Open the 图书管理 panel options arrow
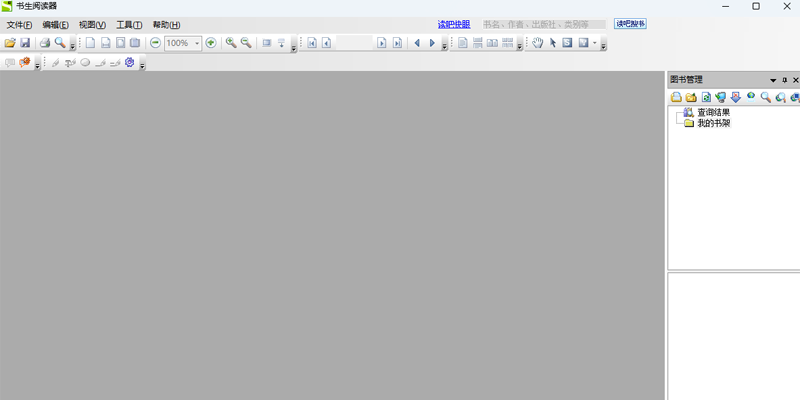The image size is (800, 400). 772,80
